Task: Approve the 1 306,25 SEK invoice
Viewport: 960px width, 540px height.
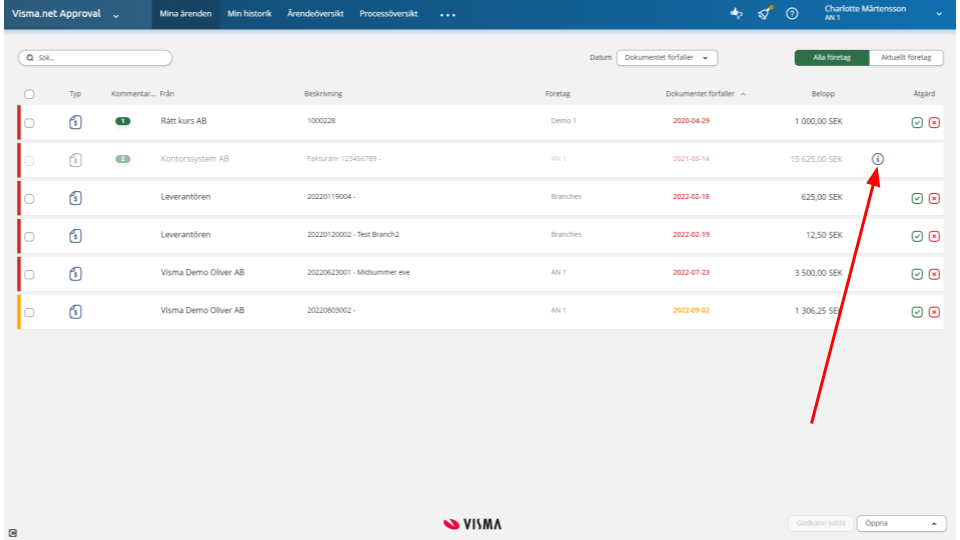Action: 917,312
